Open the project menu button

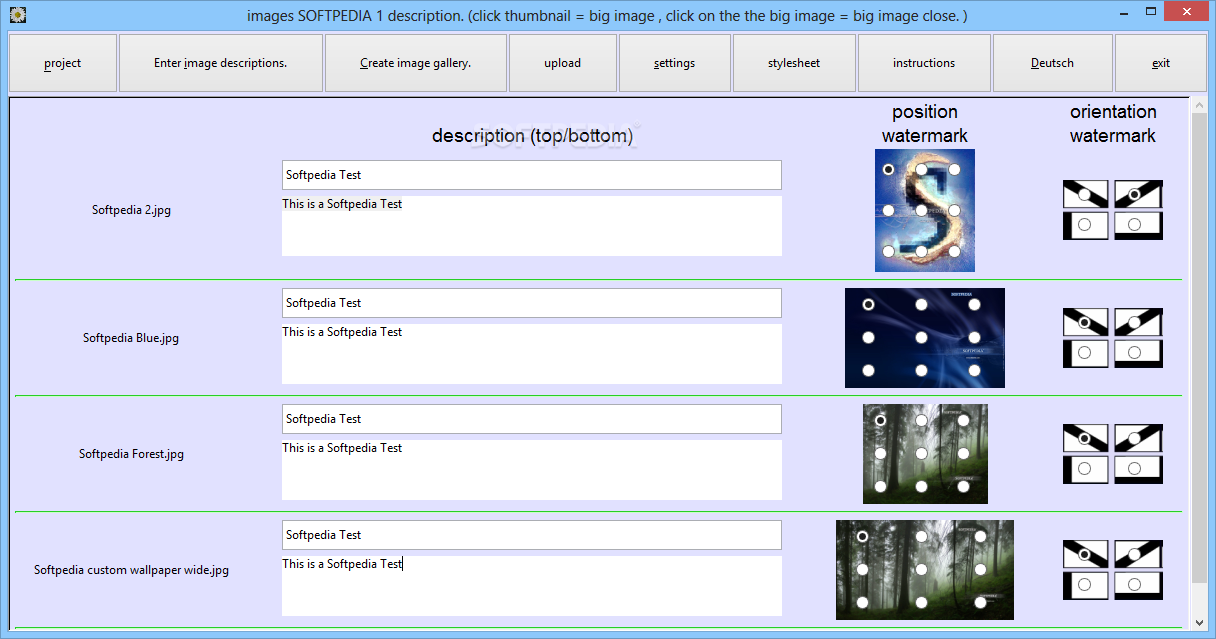(x=63, y=63)
